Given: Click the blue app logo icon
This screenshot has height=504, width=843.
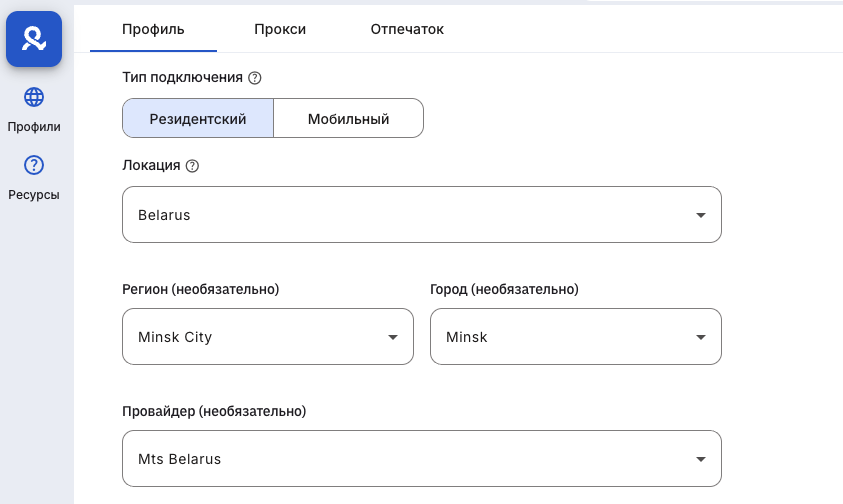Looking at the screenshot, I should click(x=34, y=39).
